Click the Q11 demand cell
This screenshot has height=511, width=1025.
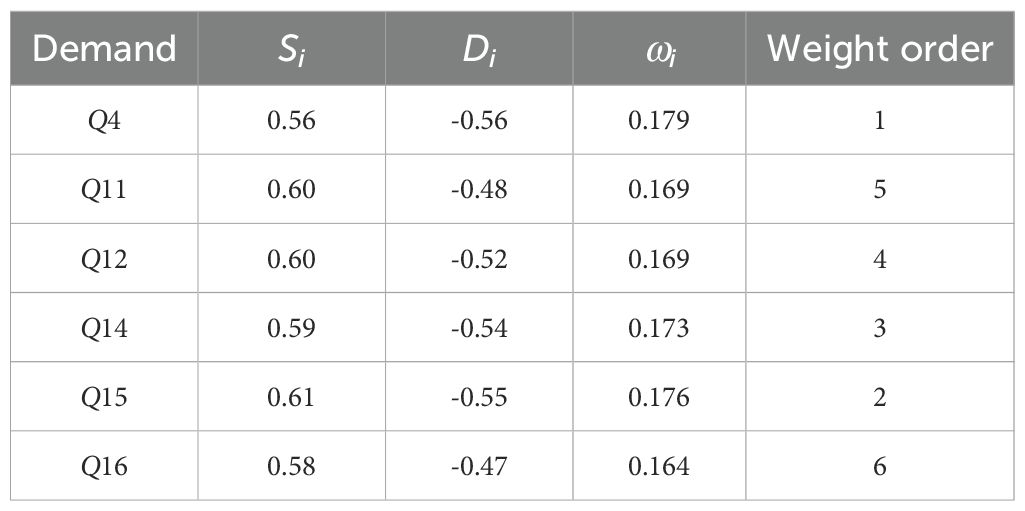pos(104,190)
